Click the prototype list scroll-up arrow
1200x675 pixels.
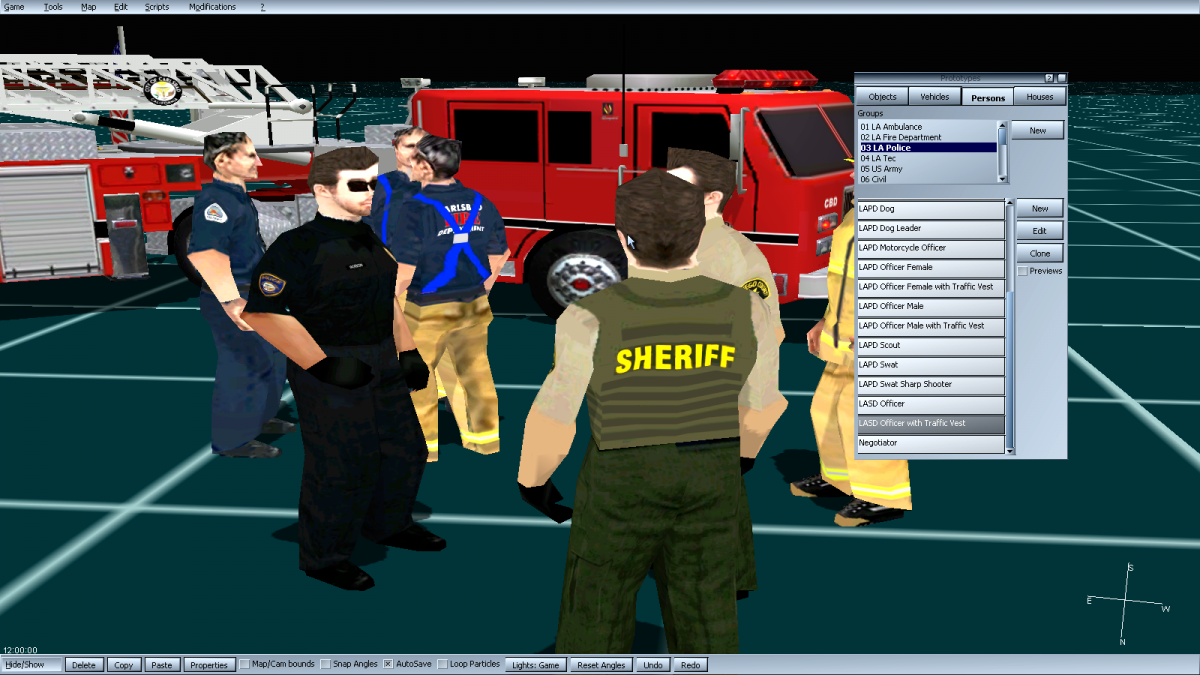(1010, 204)
